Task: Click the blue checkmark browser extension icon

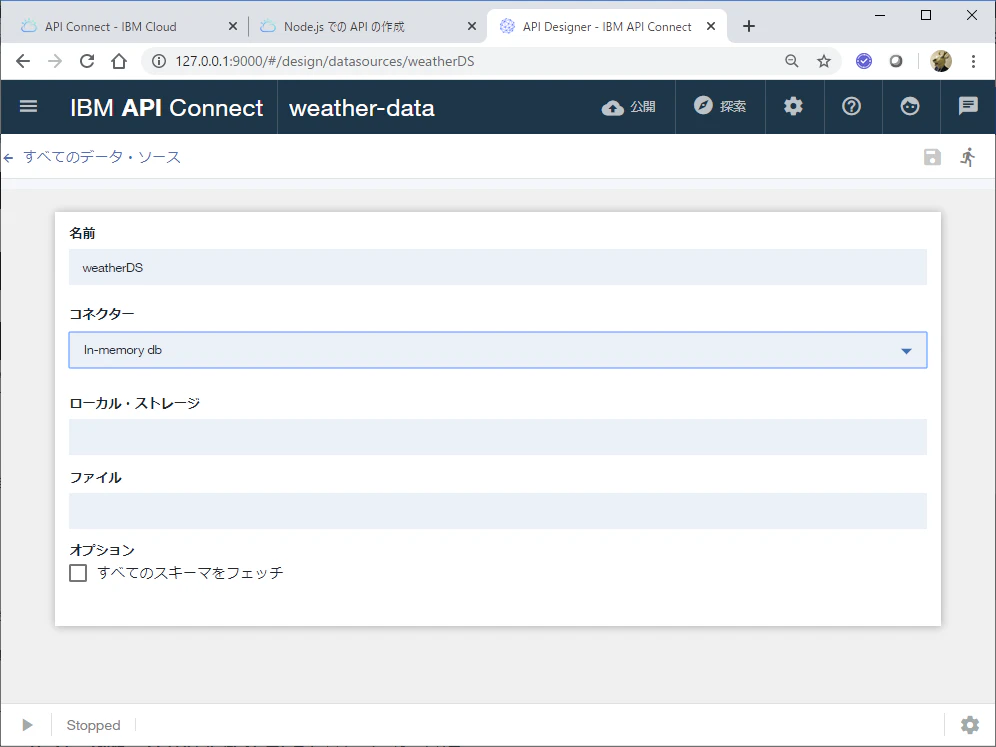Action: click(x=864, y=61)
